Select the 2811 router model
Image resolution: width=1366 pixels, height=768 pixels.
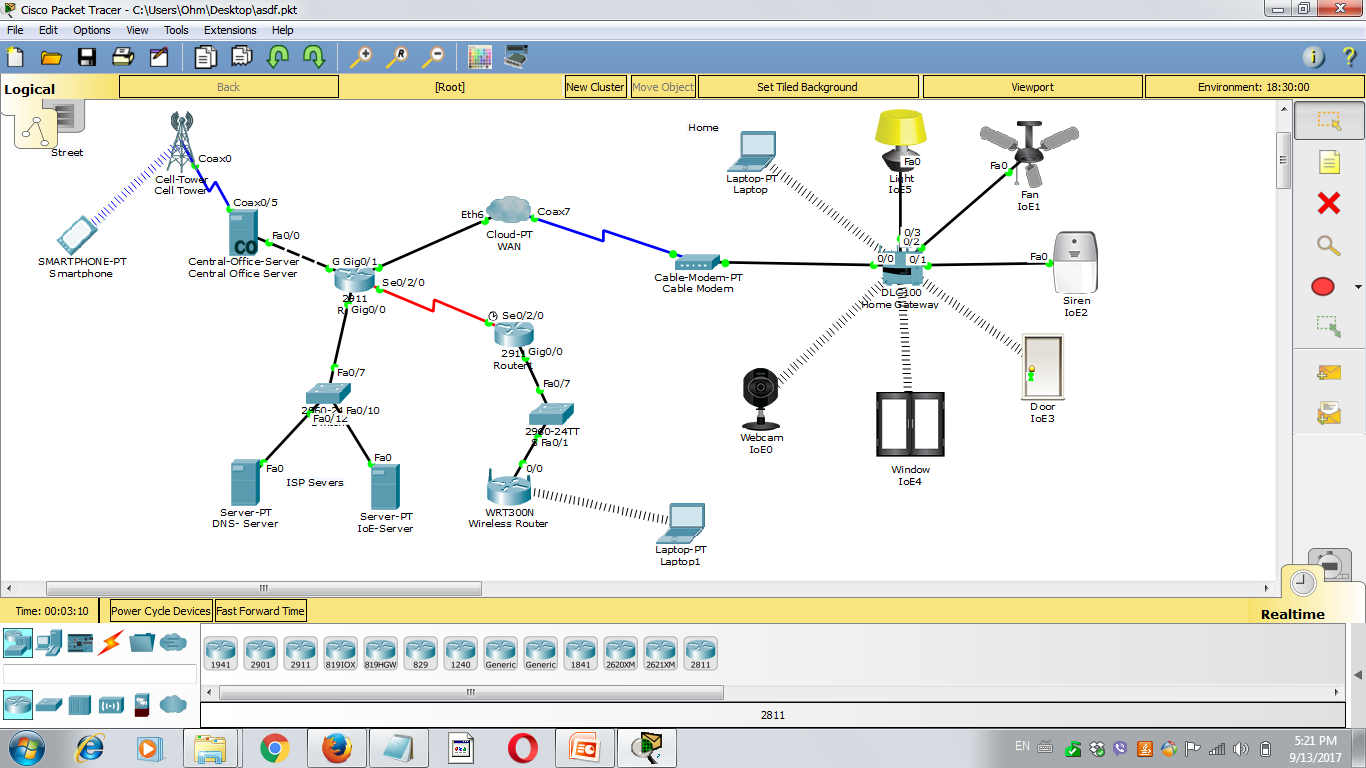(700, 652)
